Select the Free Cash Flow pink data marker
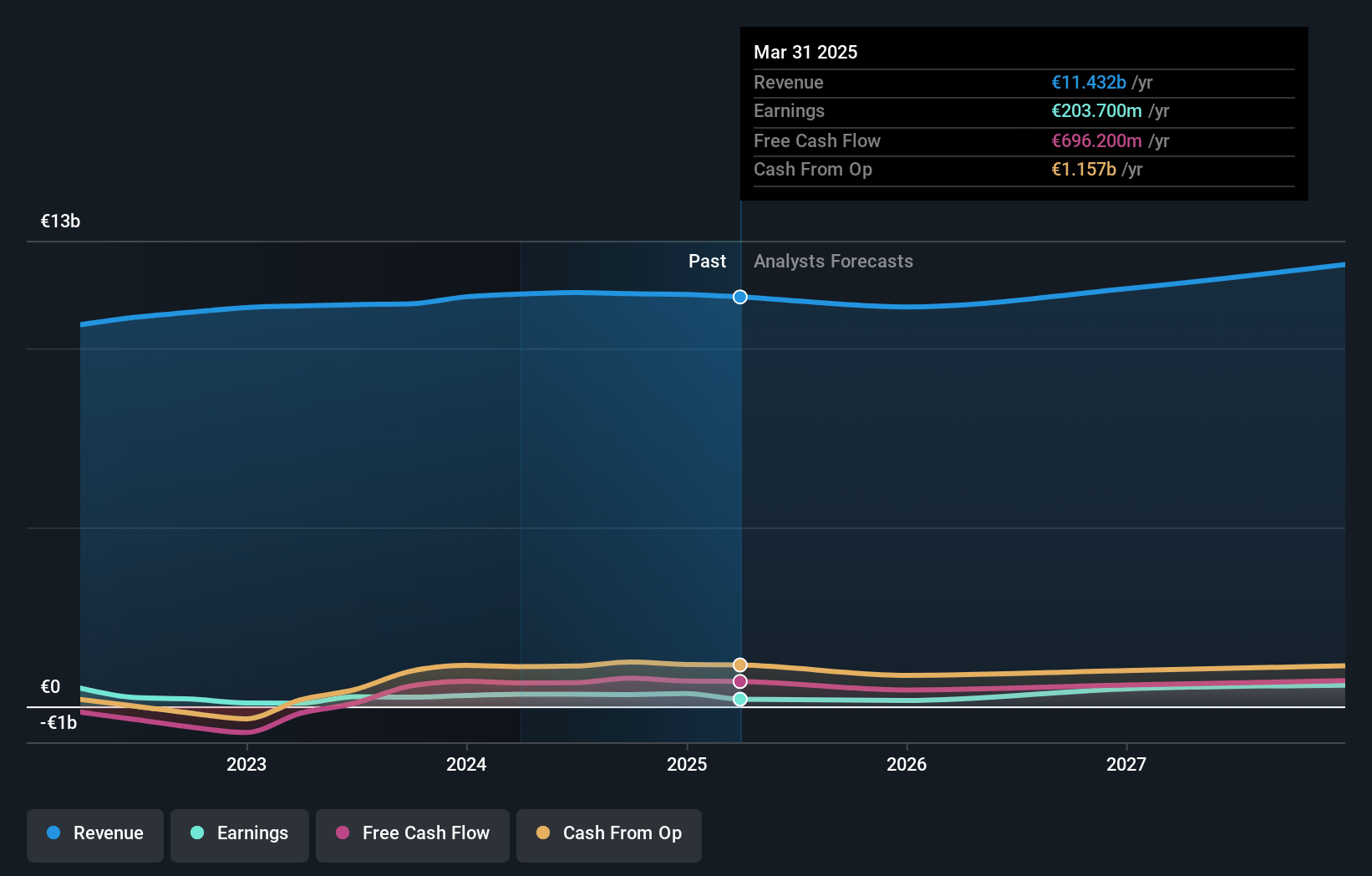The width and height of the screenshot is (1372, 876). pyautogui.click(x=740, y=681)
